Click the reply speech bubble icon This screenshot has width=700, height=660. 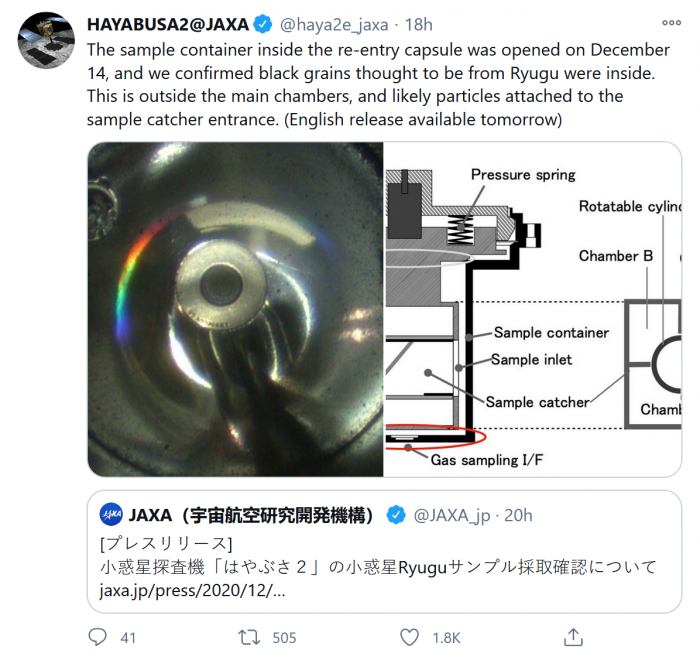pos(97,637)
